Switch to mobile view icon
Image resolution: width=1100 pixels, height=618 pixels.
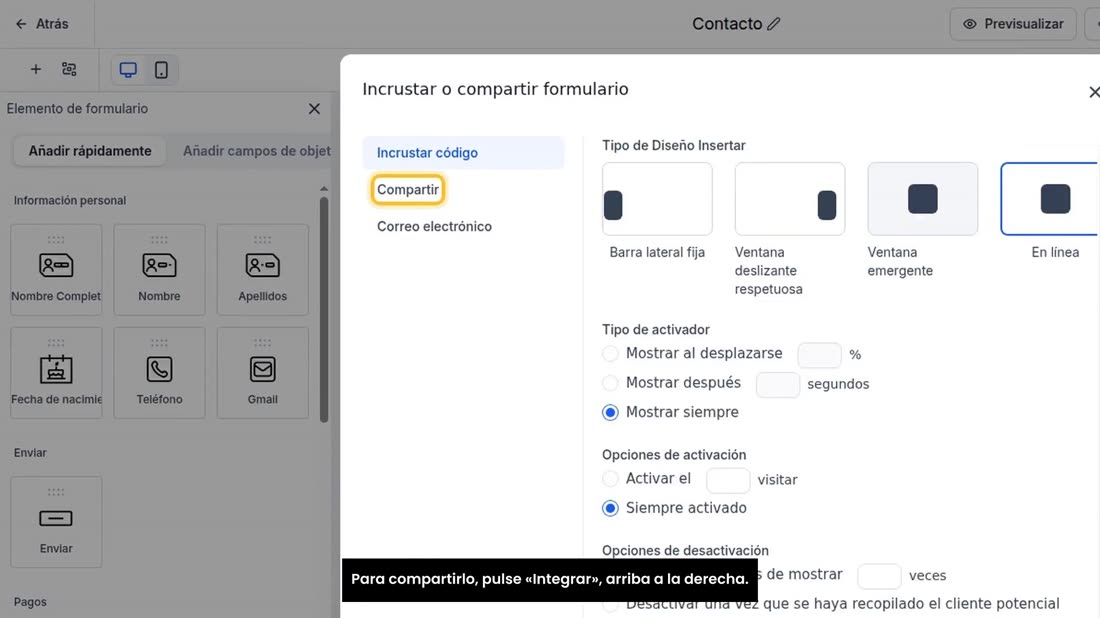161,69
